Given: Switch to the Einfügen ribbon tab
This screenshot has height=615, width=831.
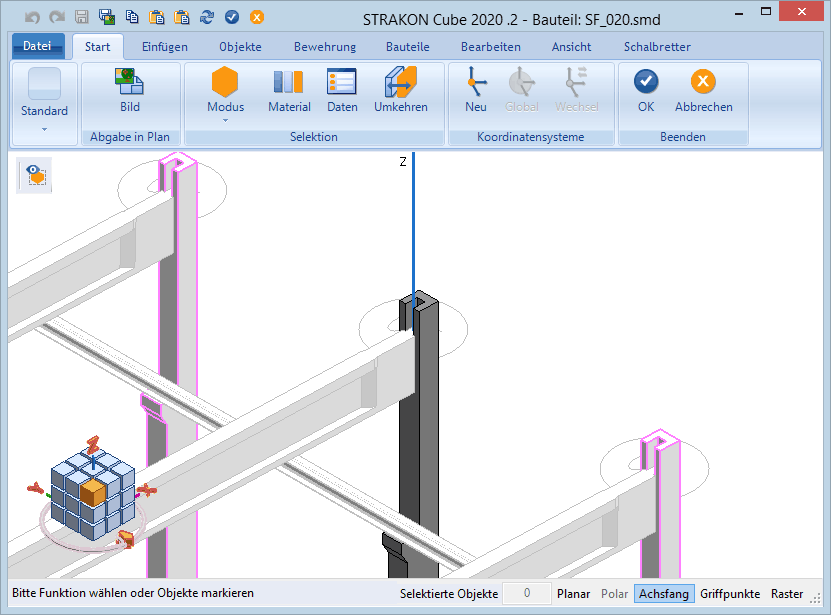Looking at the screenshot, I should click(165, 47).
